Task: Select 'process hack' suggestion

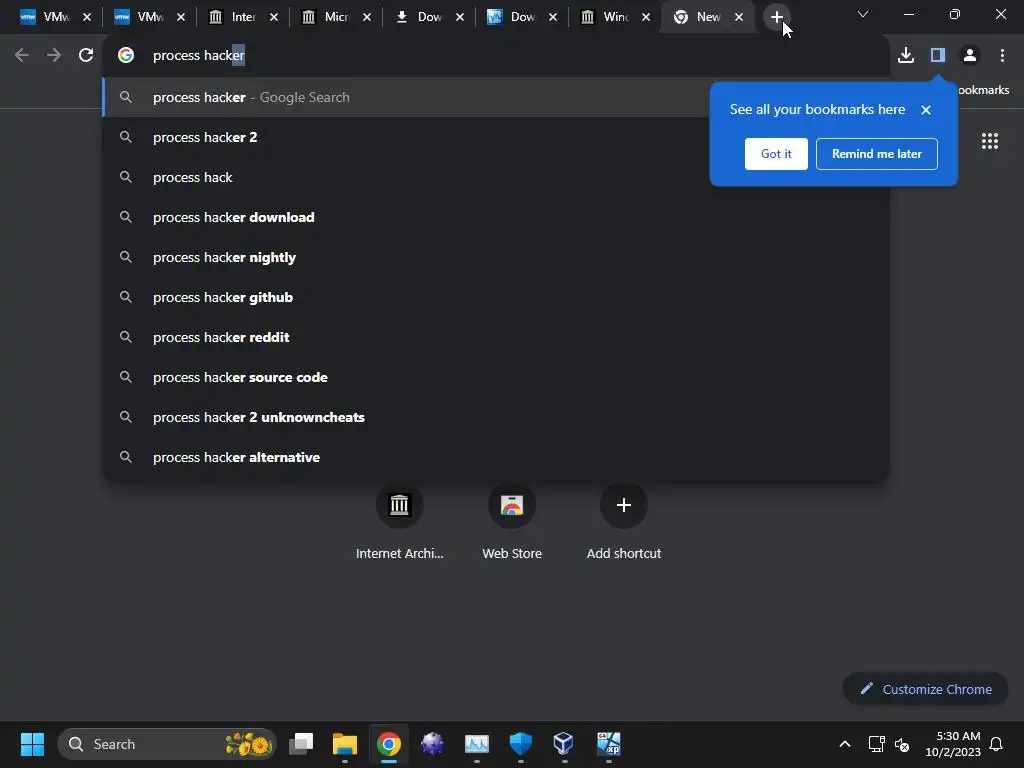Action: [496, 178]
